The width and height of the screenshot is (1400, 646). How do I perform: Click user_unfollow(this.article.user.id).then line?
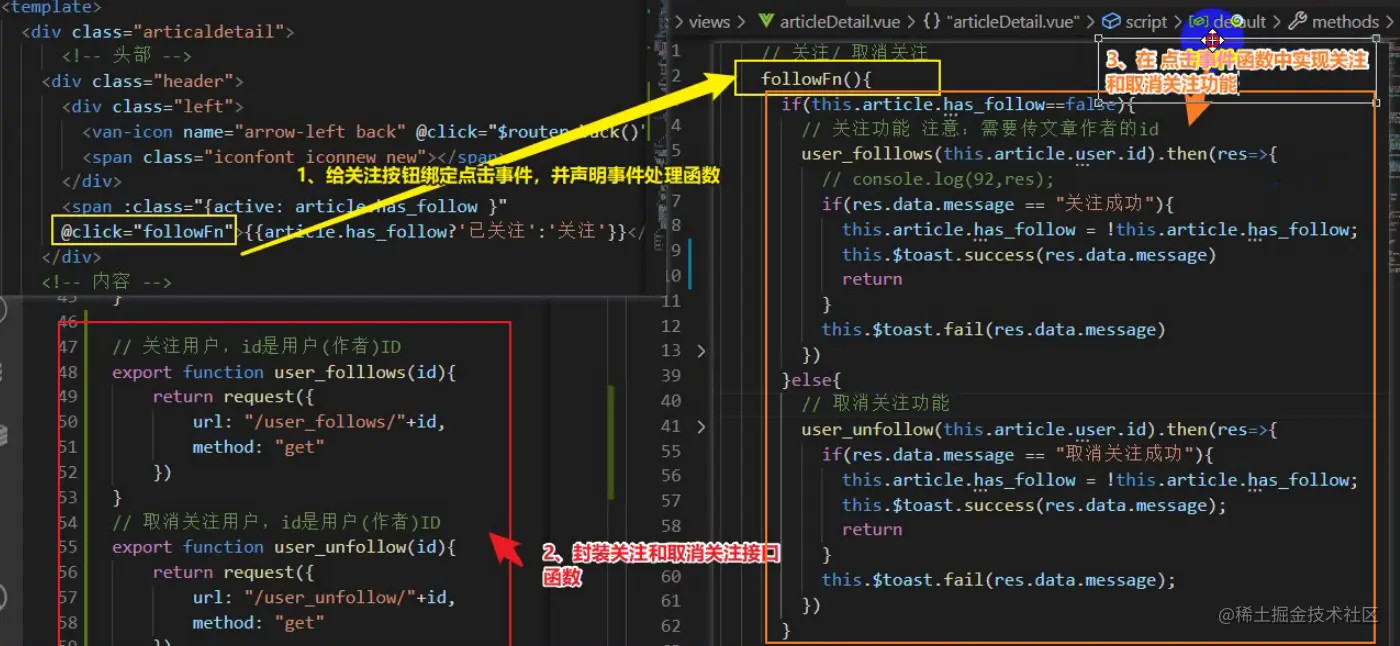tap(1039, 429)
